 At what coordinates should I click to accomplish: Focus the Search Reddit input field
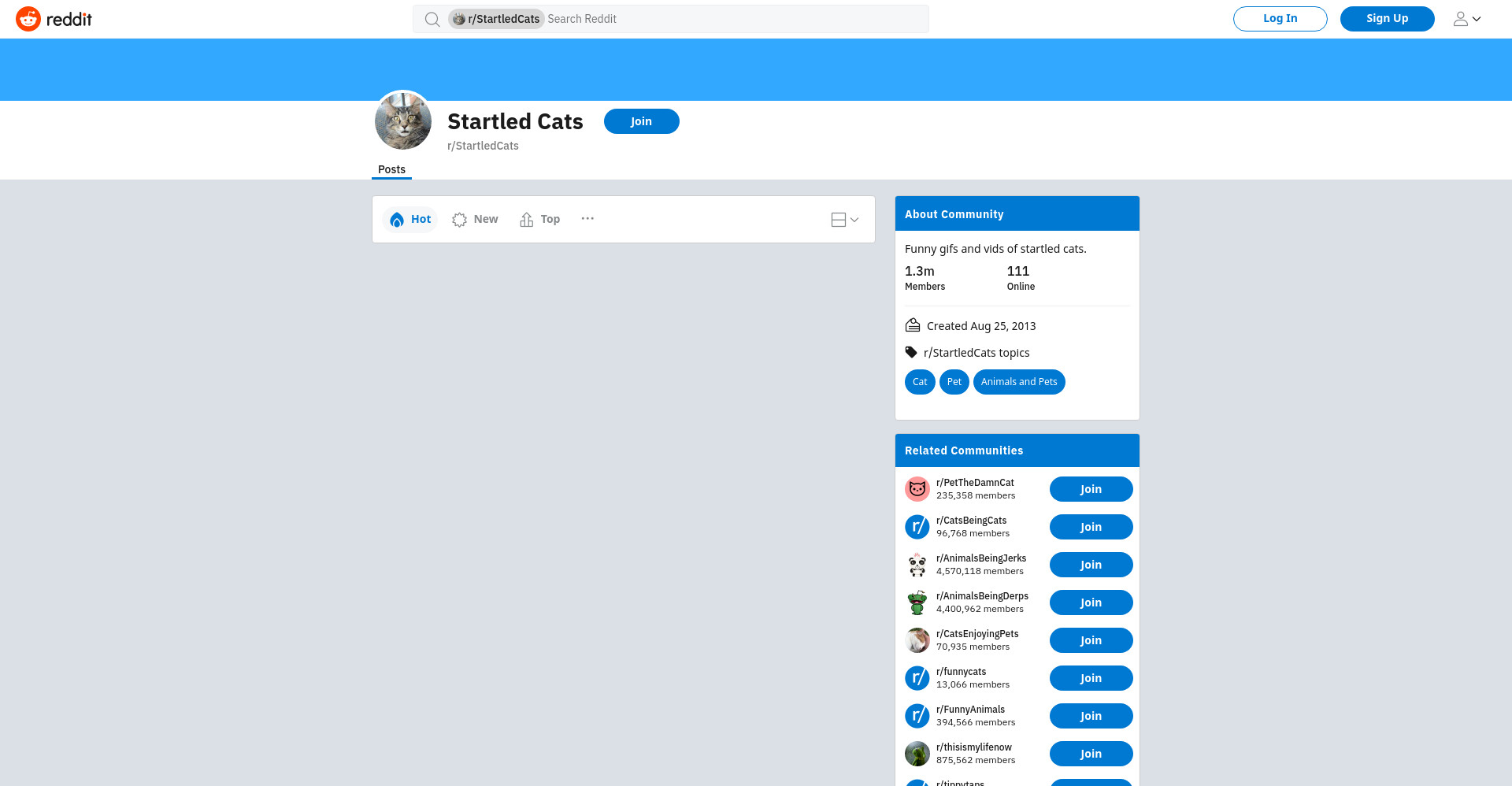point(736,19)
